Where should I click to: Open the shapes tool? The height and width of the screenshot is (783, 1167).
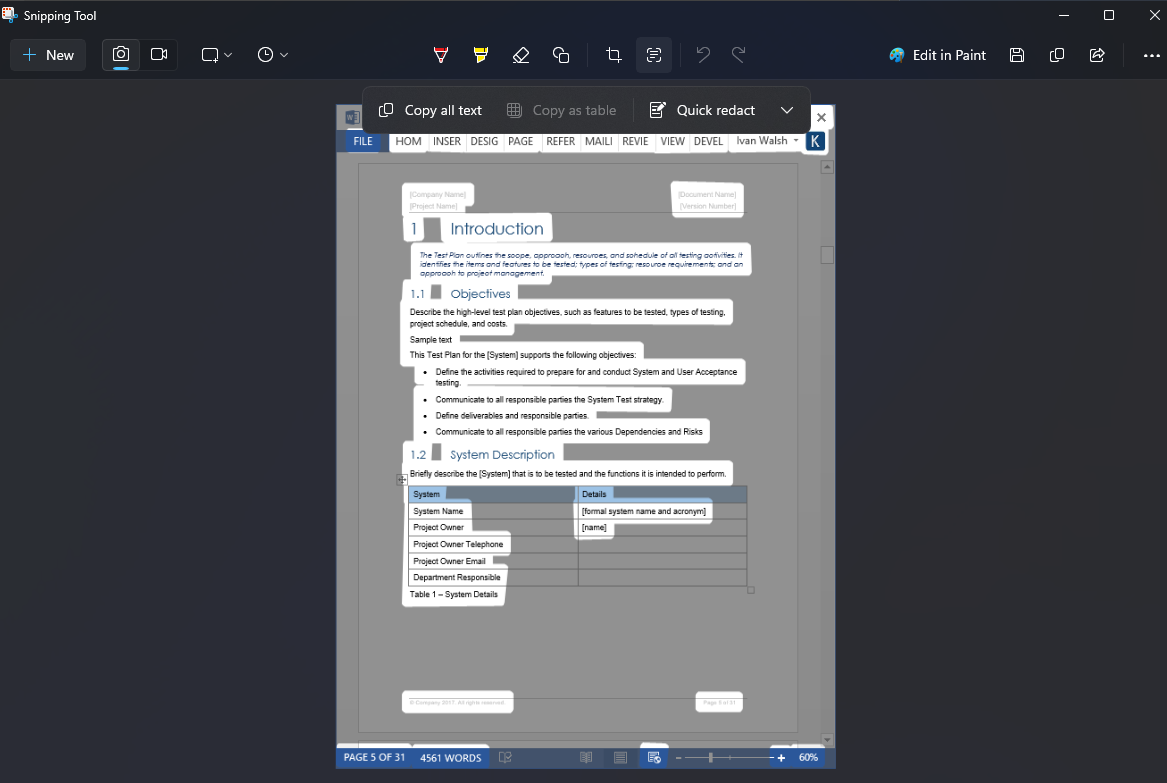561,55
